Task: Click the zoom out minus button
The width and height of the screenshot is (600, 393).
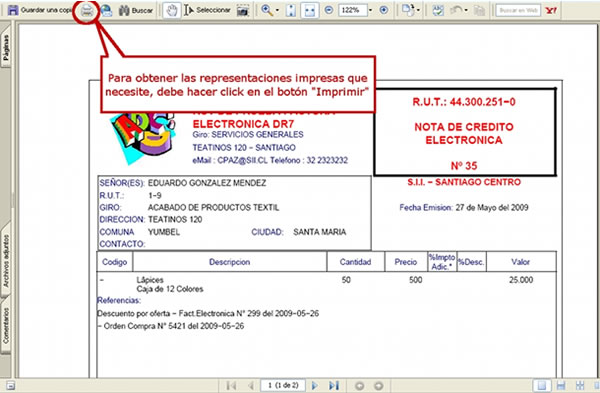Action: click(x=328, y=10)
